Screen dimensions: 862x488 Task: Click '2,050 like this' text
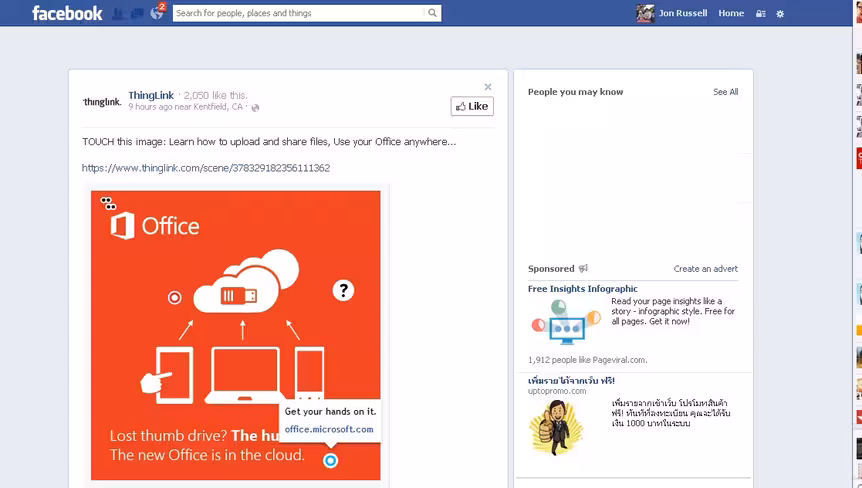click(x=216, y=95)
